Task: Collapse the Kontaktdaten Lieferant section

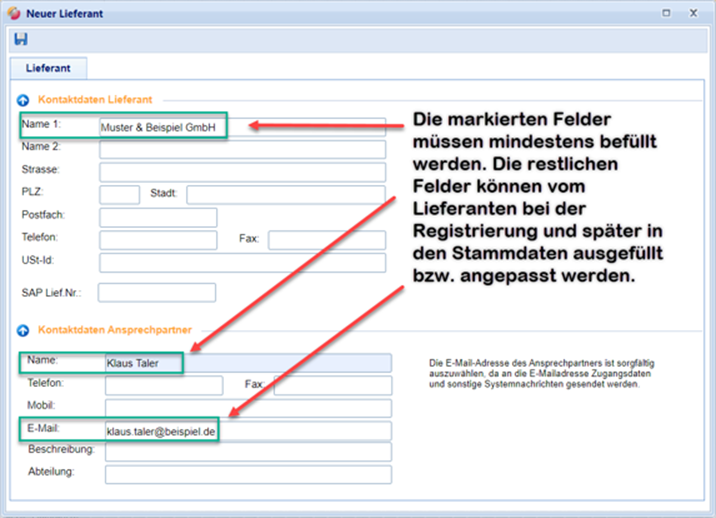Action: pyautogui.click(x=23, y=100)
